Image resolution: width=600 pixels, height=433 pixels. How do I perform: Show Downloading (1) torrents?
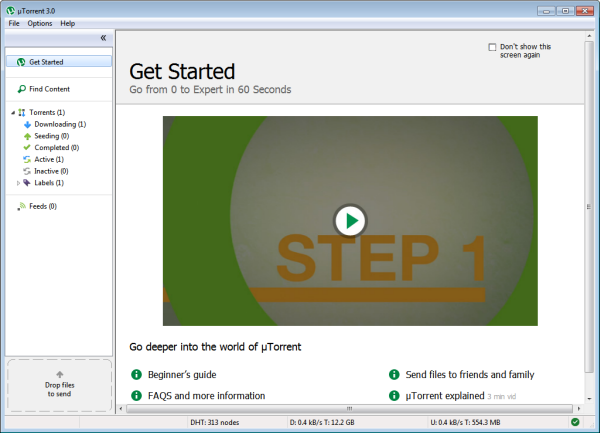(x=60, y=124)
